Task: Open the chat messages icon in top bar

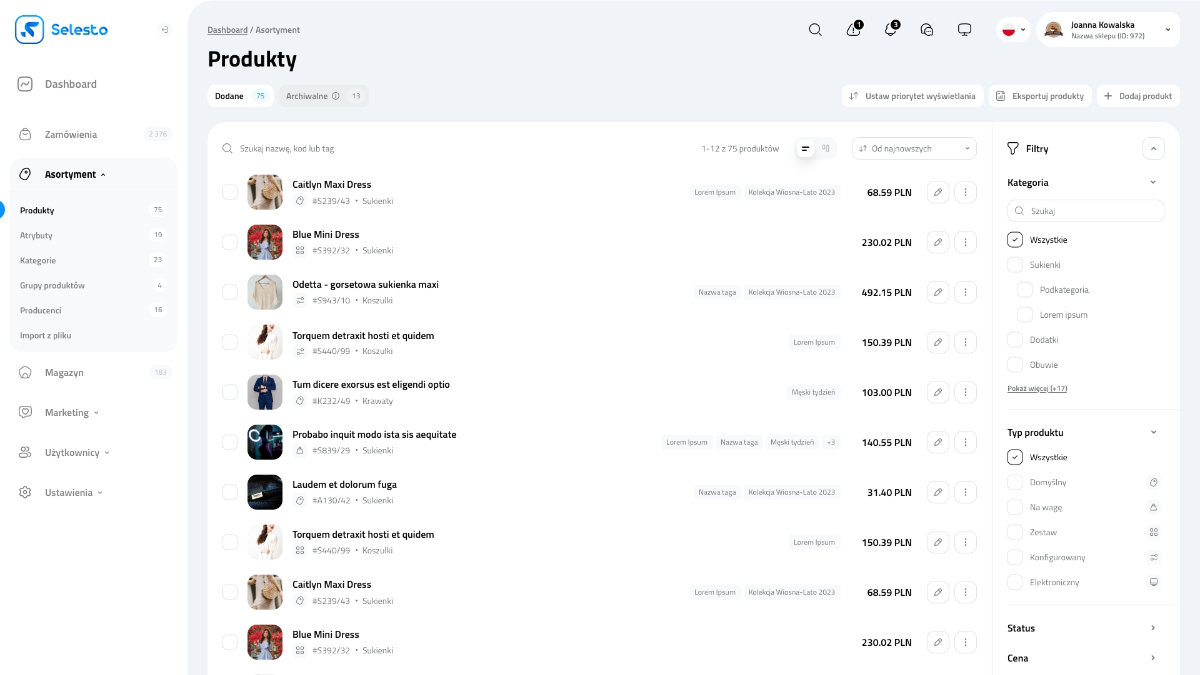Action: (927, 30)
